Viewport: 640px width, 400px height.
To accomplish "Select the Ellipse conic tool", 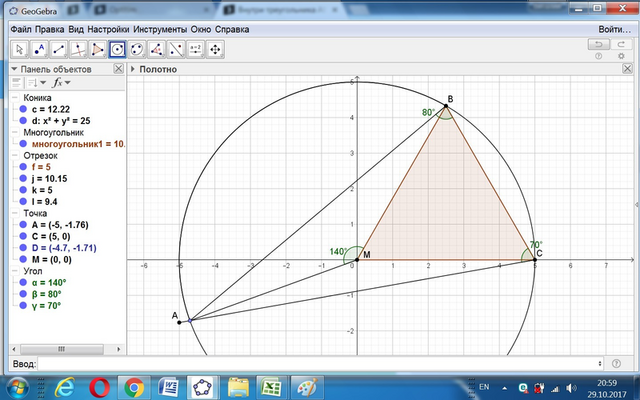I will (x=137, y=49).
